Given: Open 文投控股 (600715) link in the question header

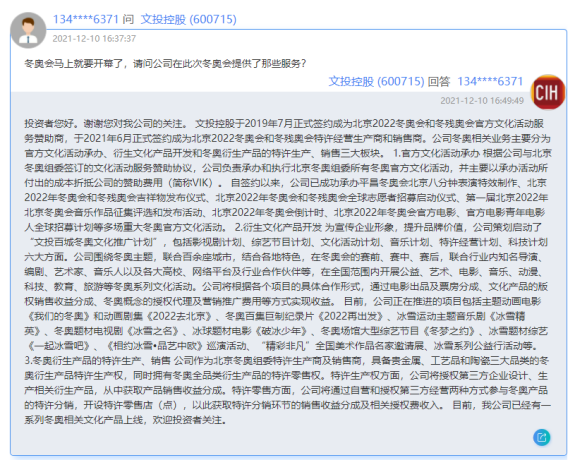Looking at the screenshot, I should 188,19.
